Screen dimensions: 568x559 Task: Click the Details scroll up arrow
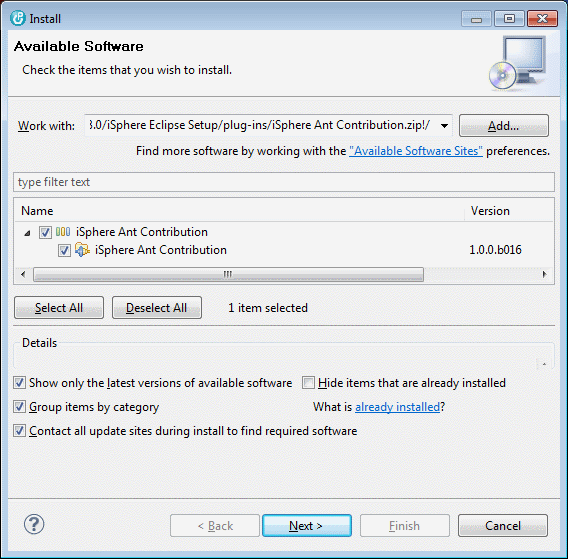(544, 364)
